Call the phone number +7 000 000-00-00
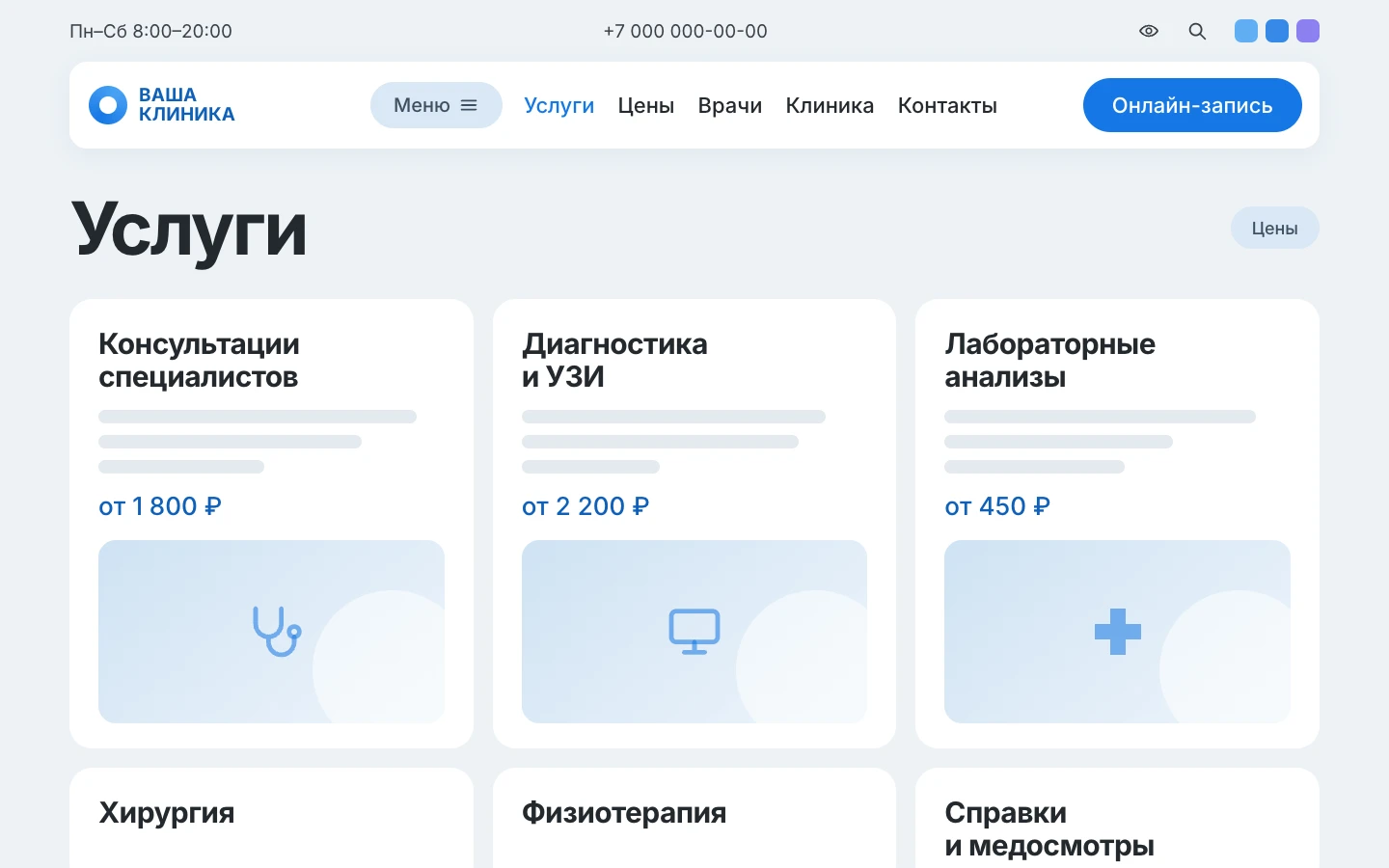This screenshot has width=1389, height=868. click(686, 31)
